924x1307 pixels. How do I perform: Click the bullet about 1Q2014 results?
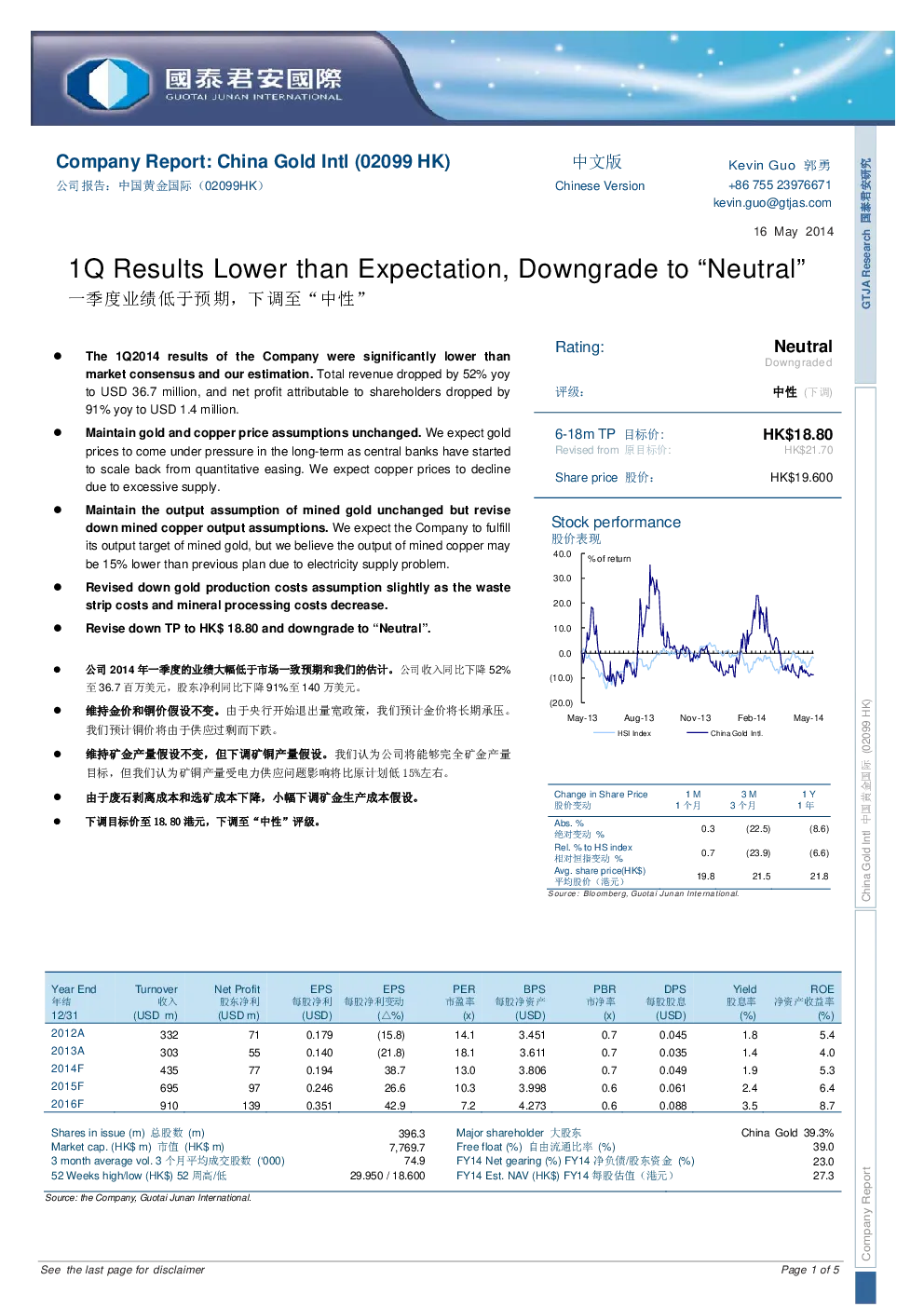point(298,383)
